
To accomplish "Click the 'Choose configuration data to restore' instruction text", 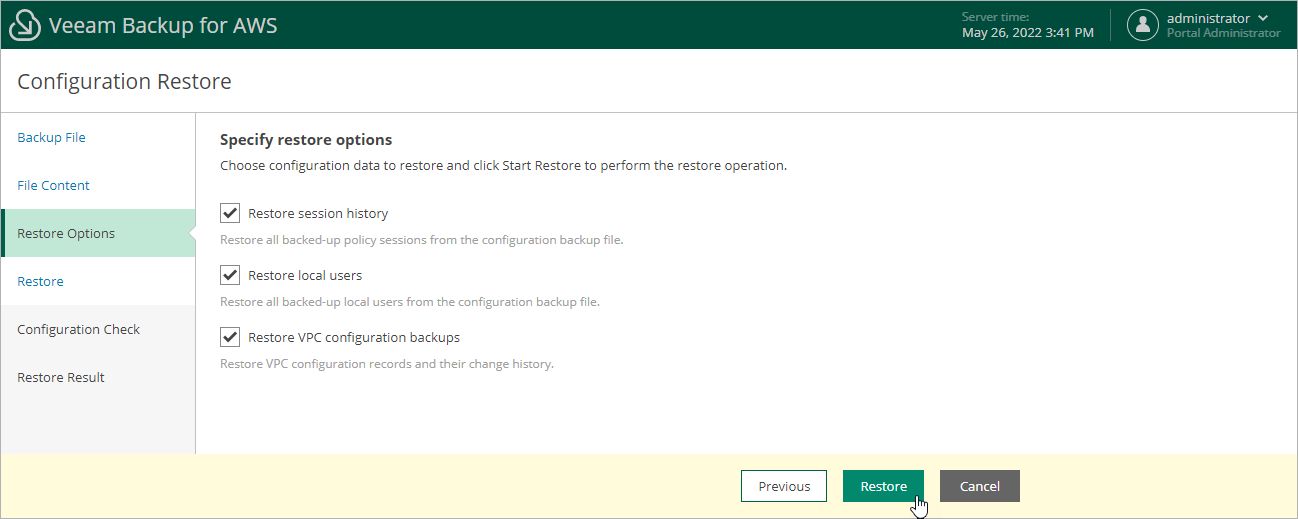I will point(503,165).
